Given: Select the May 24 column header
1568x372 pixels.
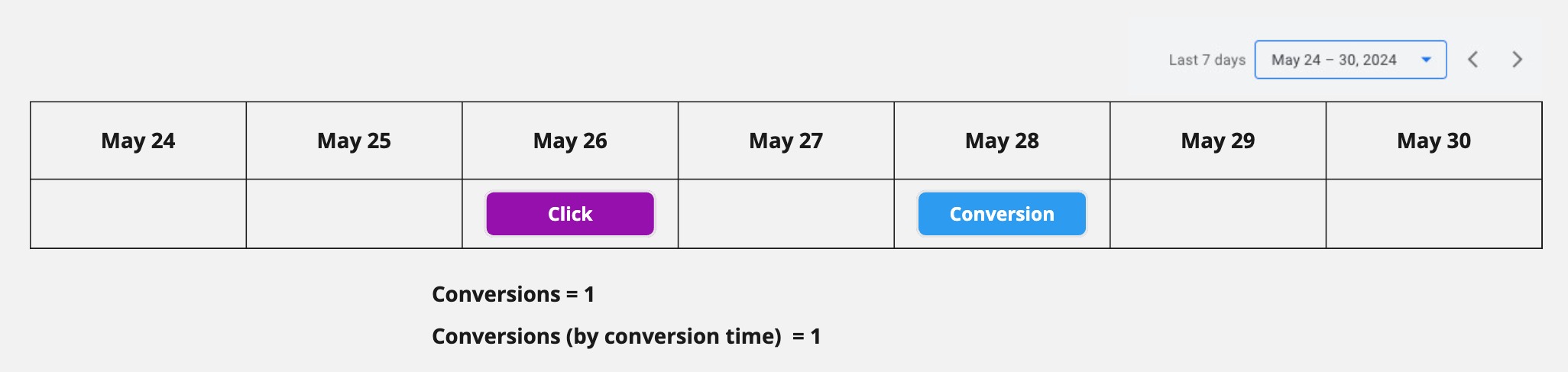Looking at the screenshot, I should click(138, 141).
